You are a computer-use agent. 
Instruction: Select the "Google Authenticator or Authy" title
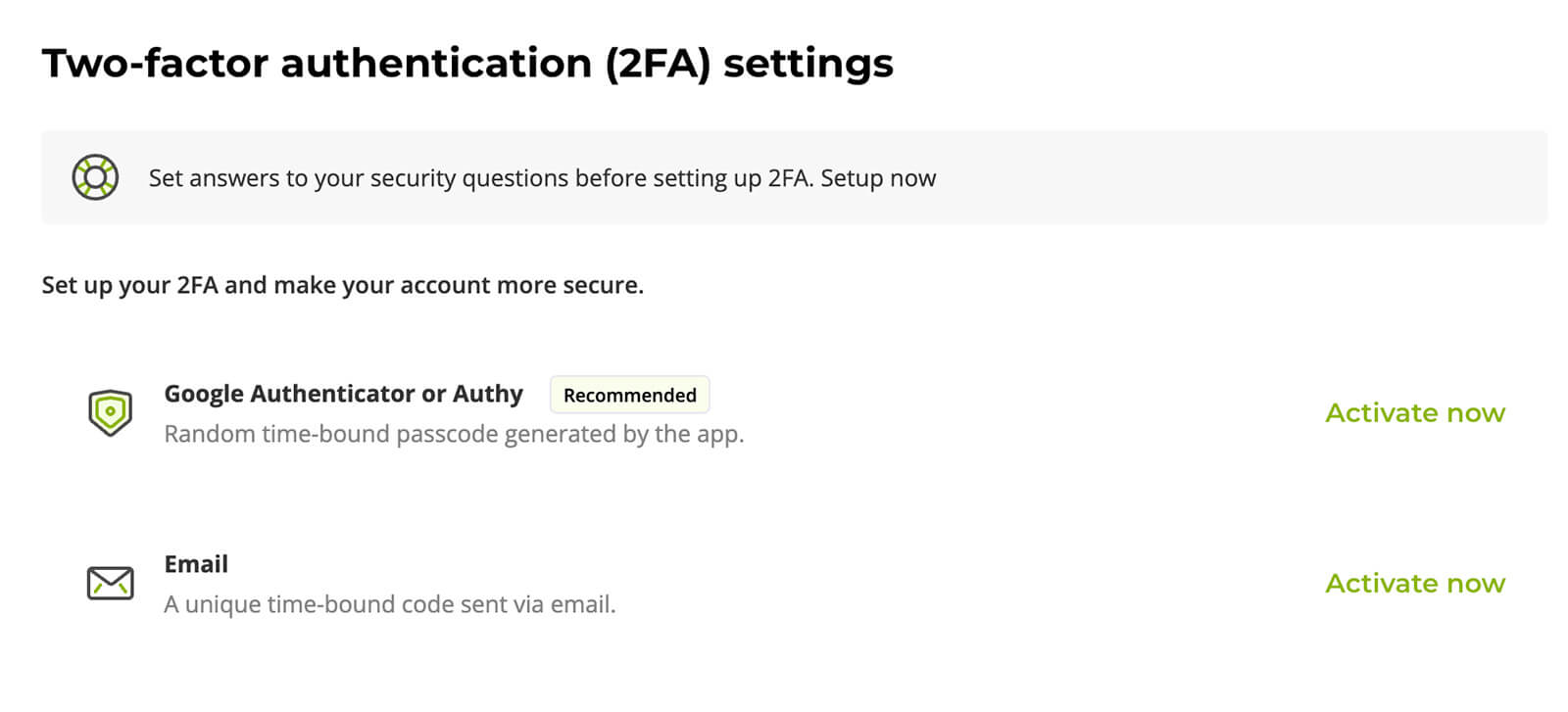click(343, 394)
